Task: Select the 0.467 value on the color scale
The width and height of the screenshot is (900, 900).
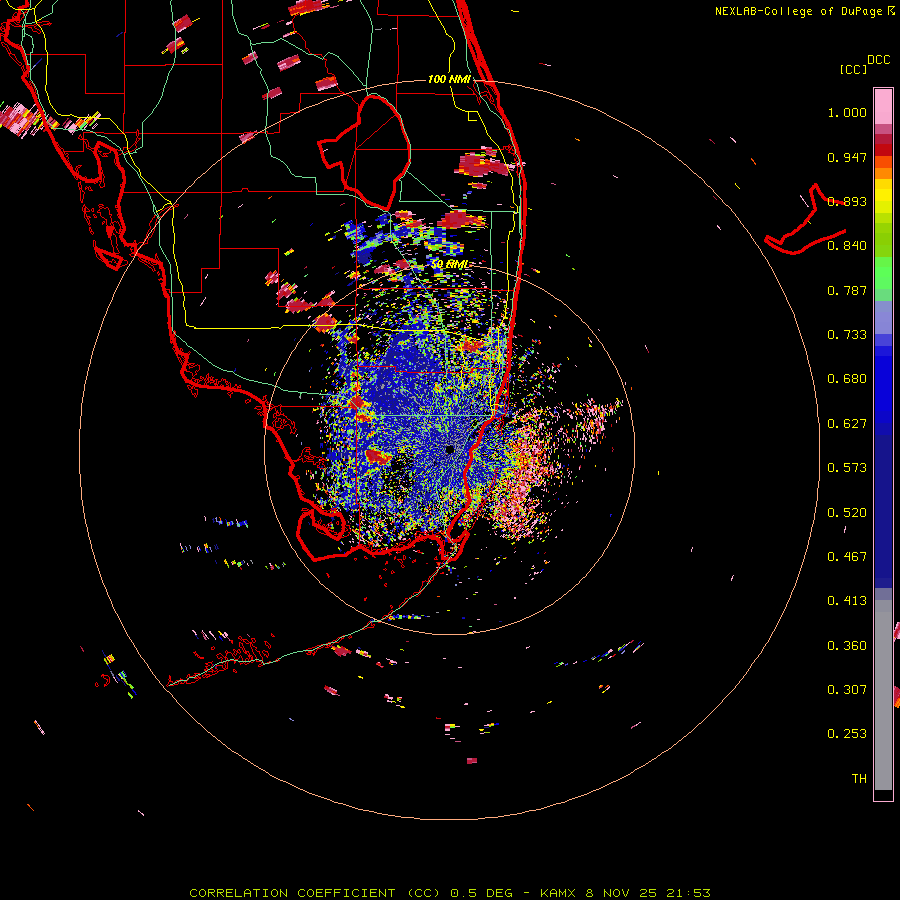Action: coord(847,557)
